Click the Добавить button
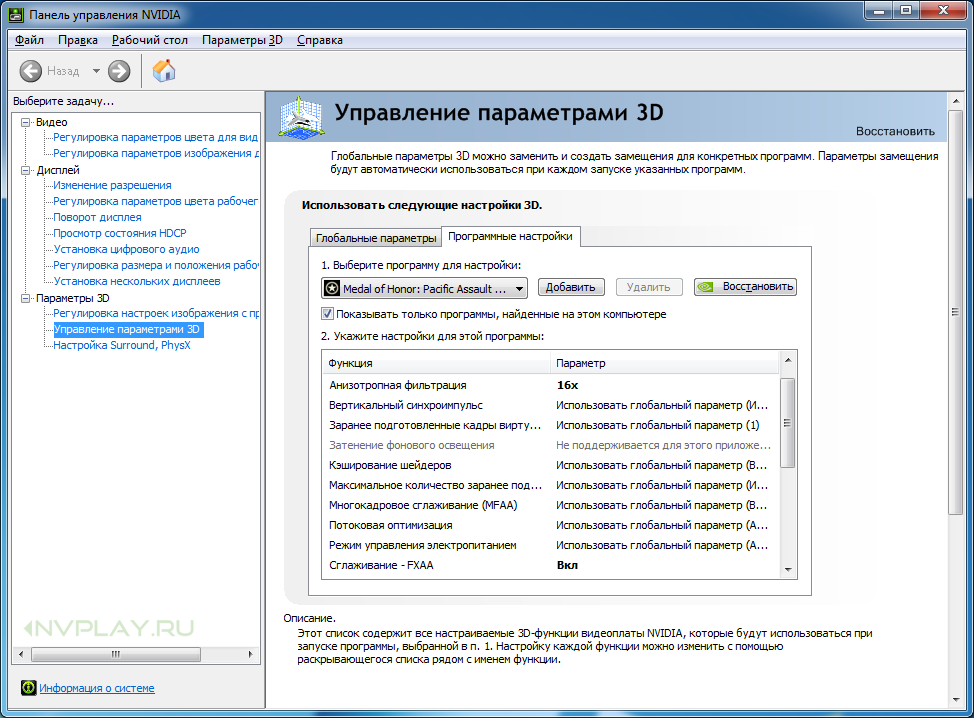 (x=570, y=287)
